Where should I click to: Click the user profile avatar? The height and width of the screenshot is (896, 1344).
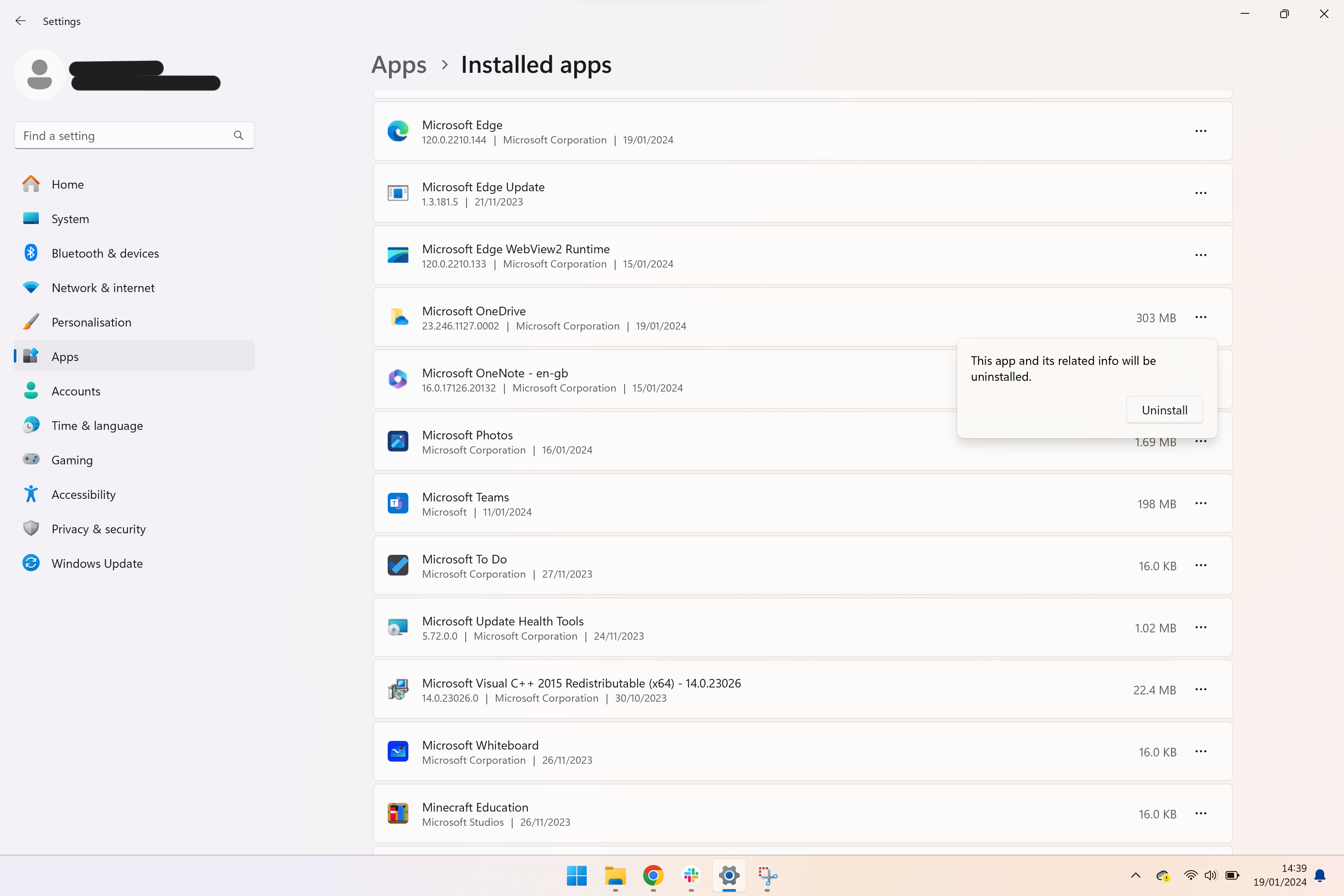(x=40, y=74)
